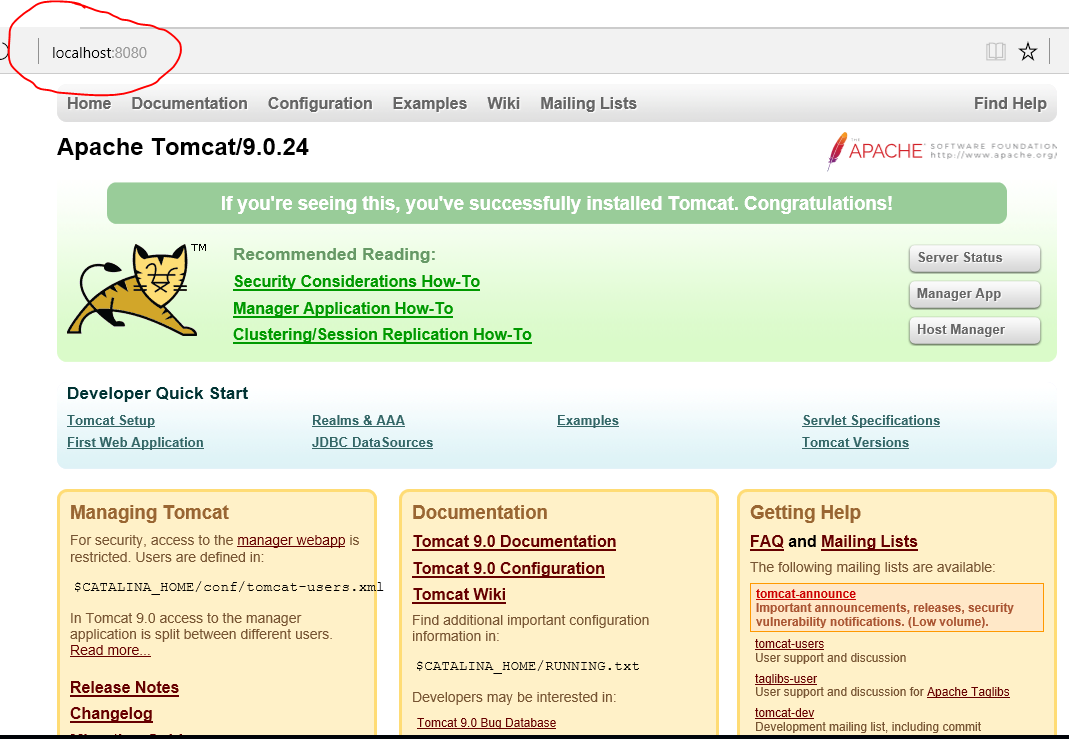Click the Developer Quick Start heading
Screen dimensions: 1069x739
(x=157, y=393)
